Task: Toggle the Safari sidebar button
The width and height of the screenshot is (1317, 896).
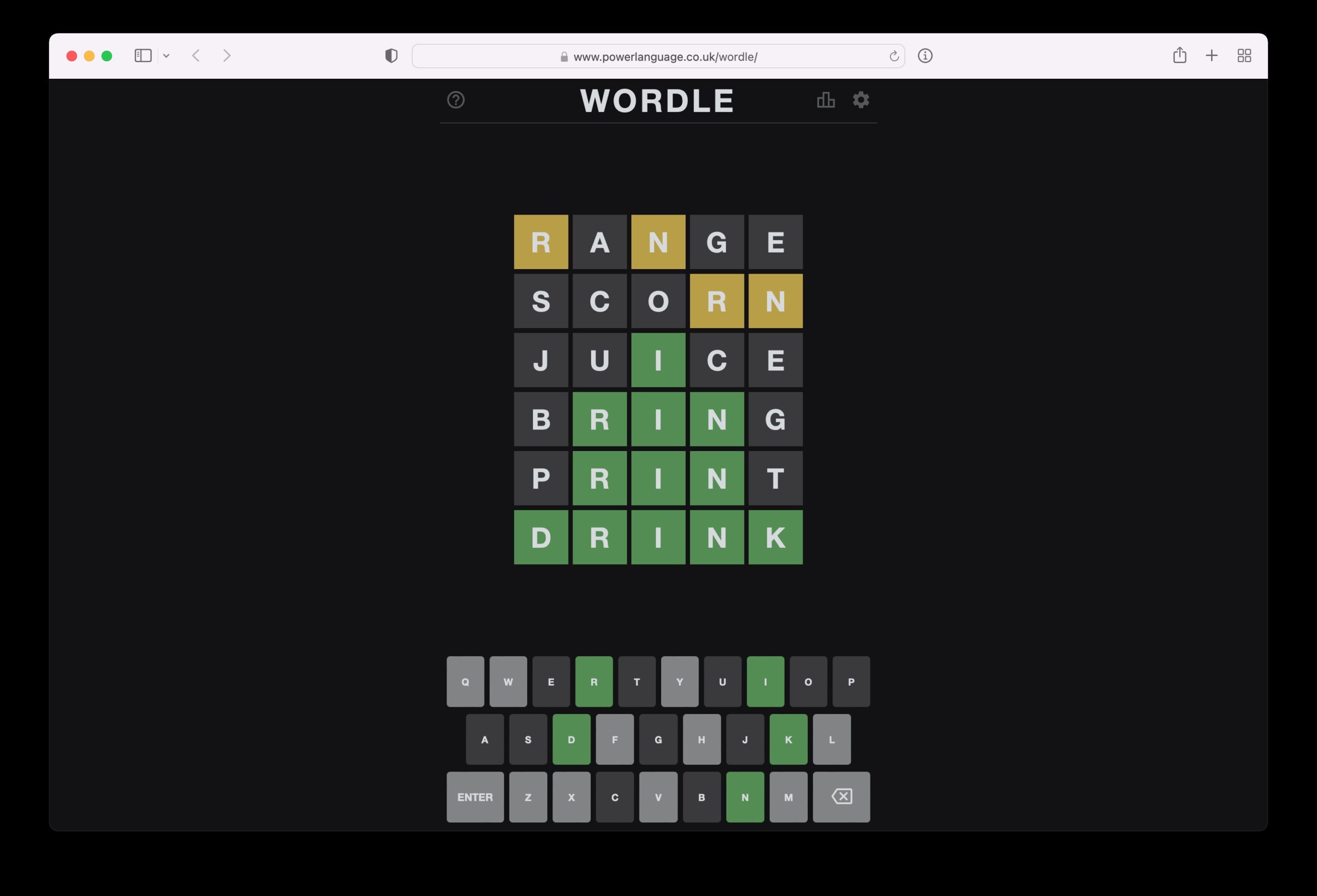Action: (x=143, y=56)
